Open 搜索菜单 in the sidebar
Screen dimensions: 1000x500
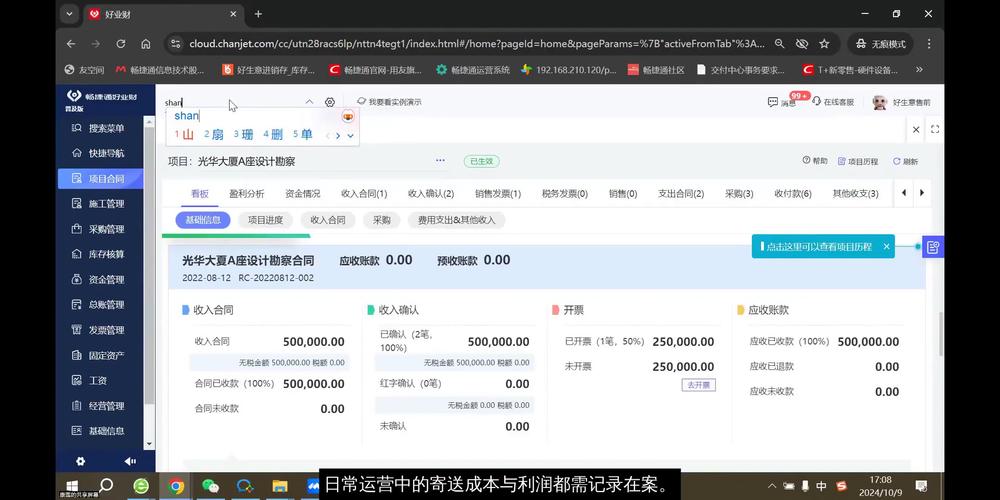(99, 128)
